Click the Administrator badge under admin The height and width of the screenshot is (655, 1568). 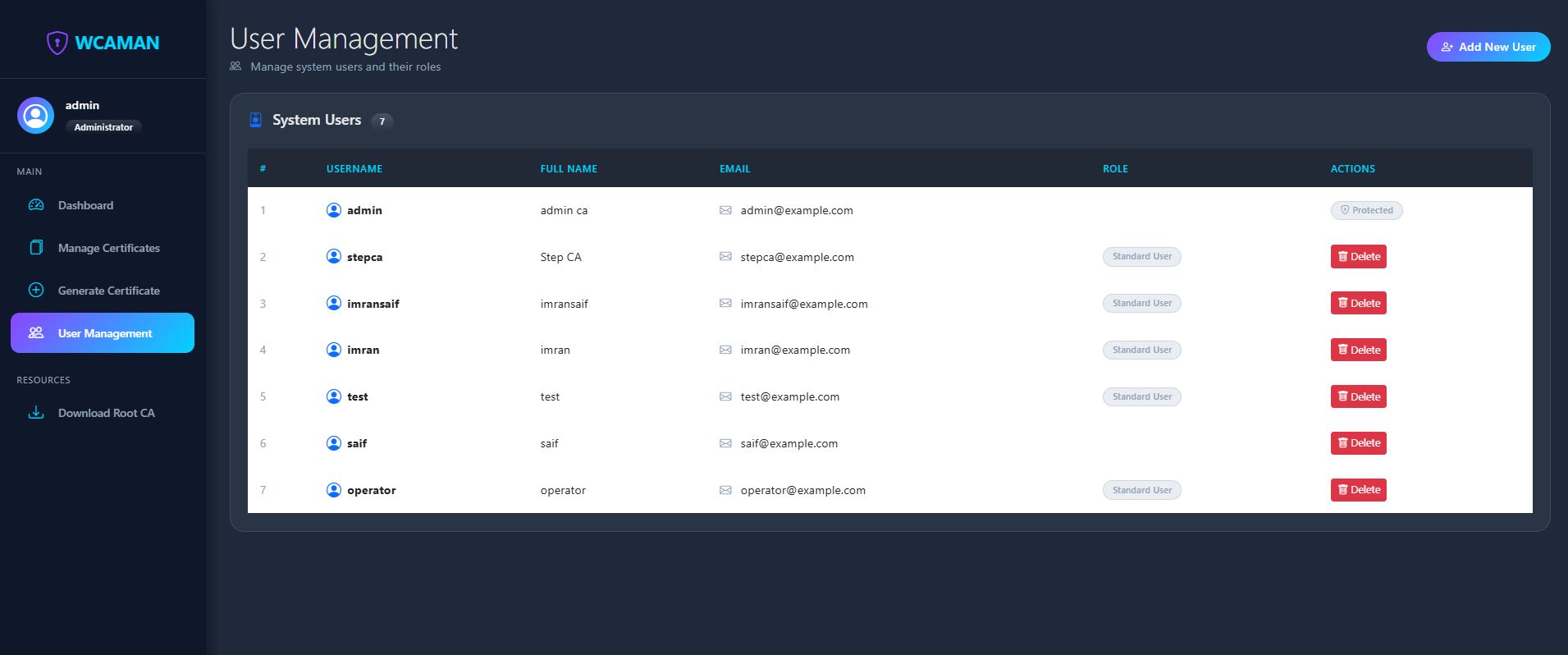tap(103, 127)
